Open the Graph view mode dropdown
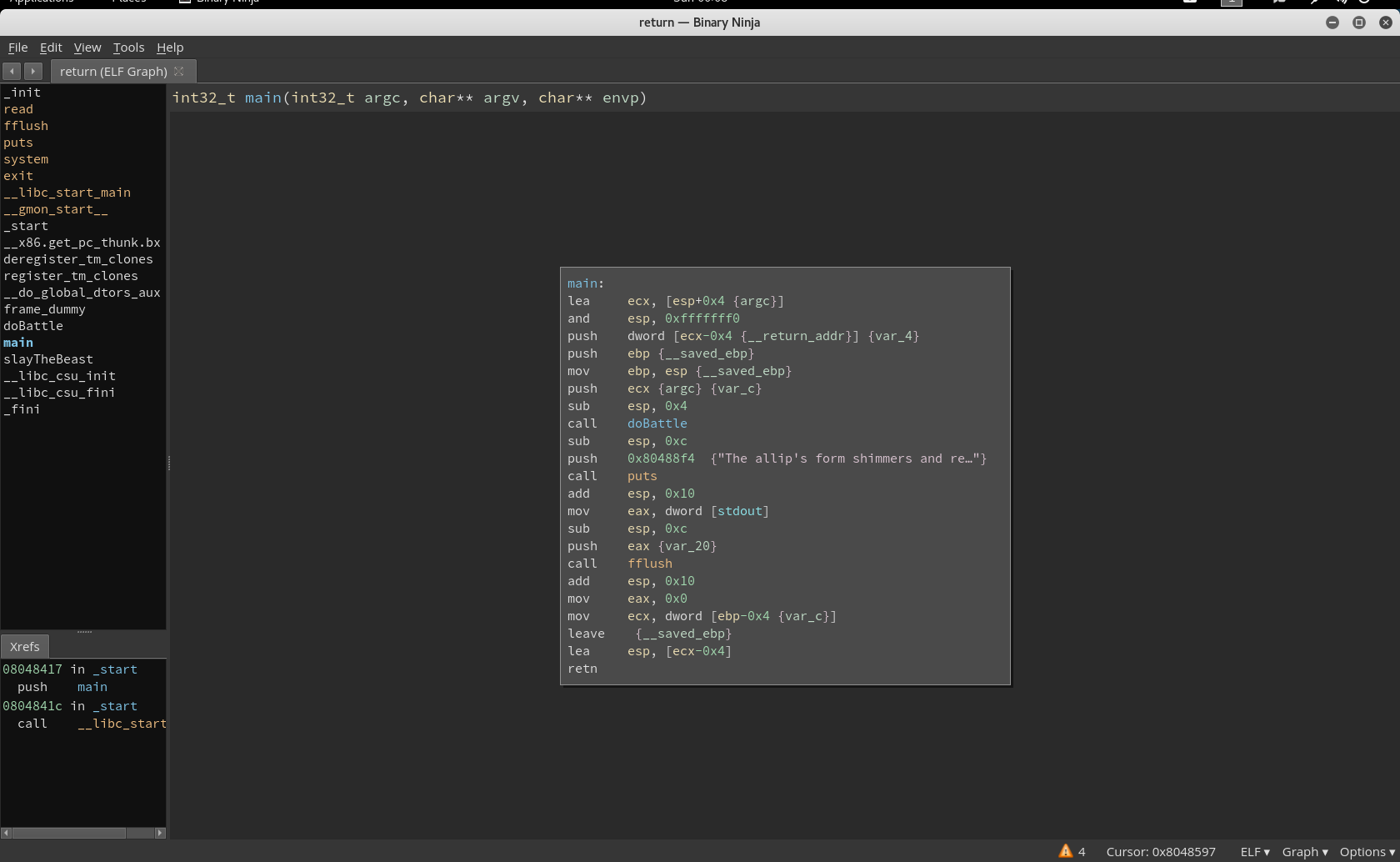The image size is (1400, 862). [1304, 851]
